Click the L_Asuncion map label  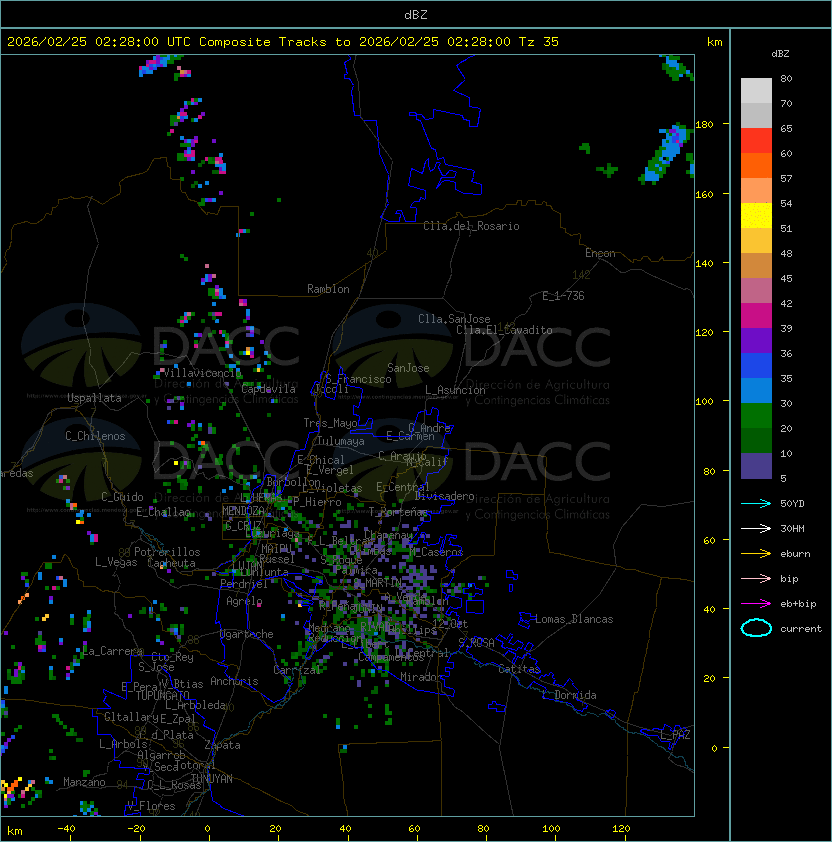click(455, 390)
